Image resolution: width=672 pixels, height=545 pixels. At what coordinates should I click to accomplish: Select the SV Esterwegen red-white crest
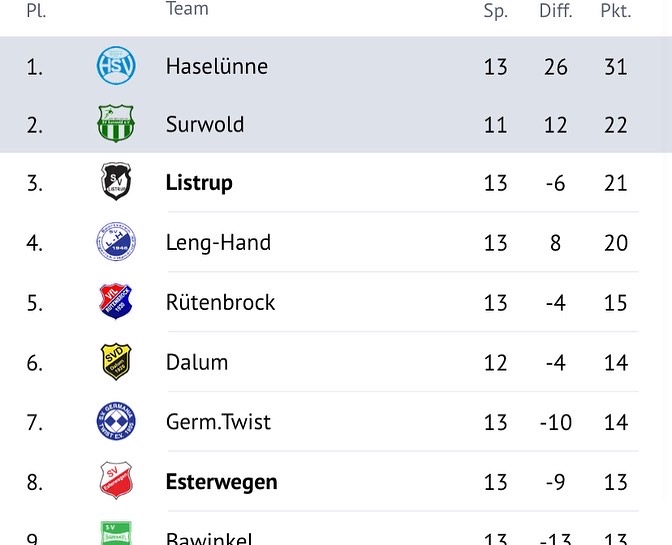[116, 480]
